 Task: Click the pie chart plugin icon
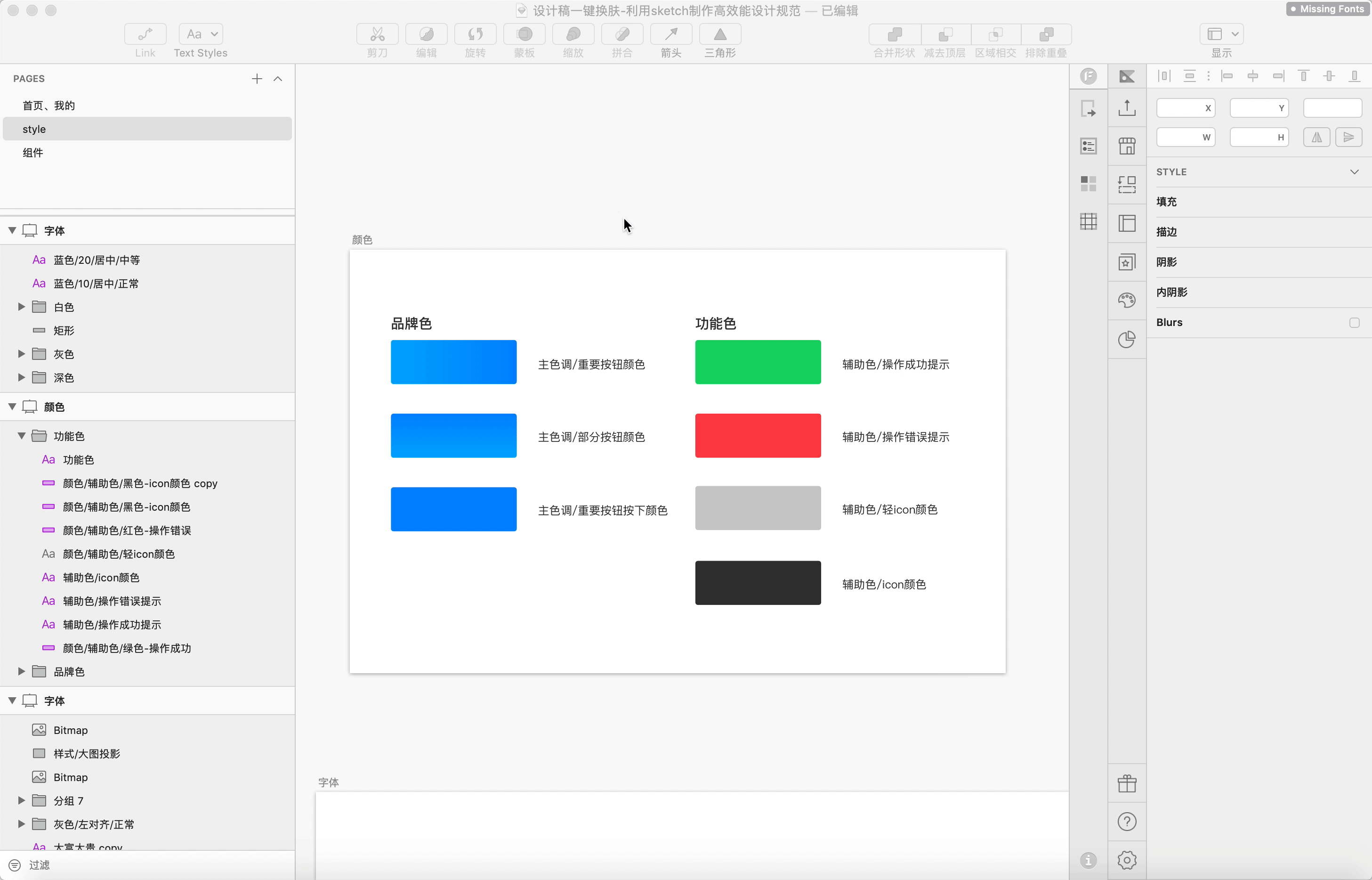[1127, 340]
